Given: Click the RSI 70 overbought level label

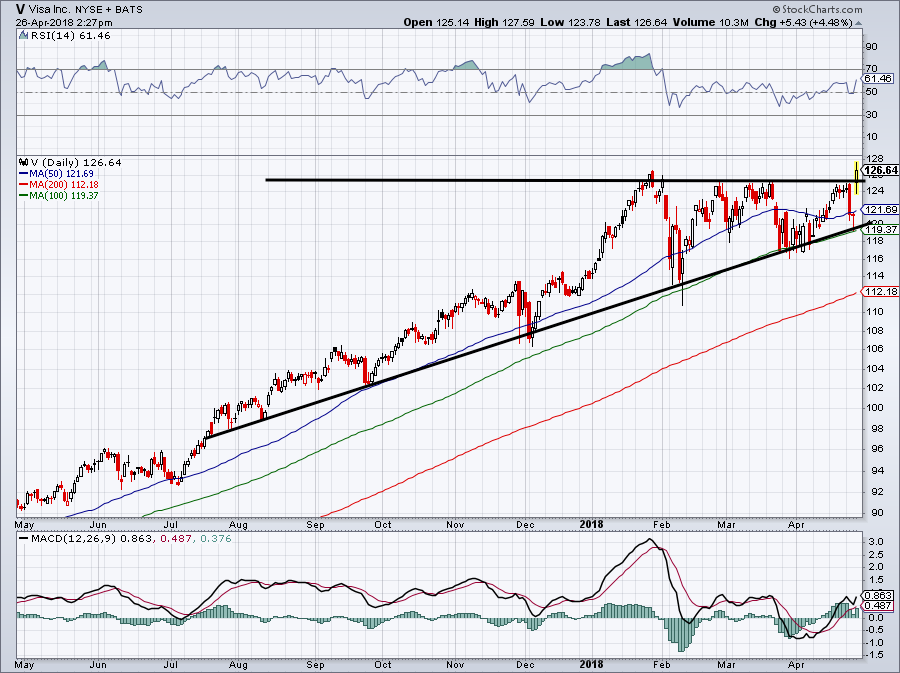Looking at the screenshot, I should (871, 69).
